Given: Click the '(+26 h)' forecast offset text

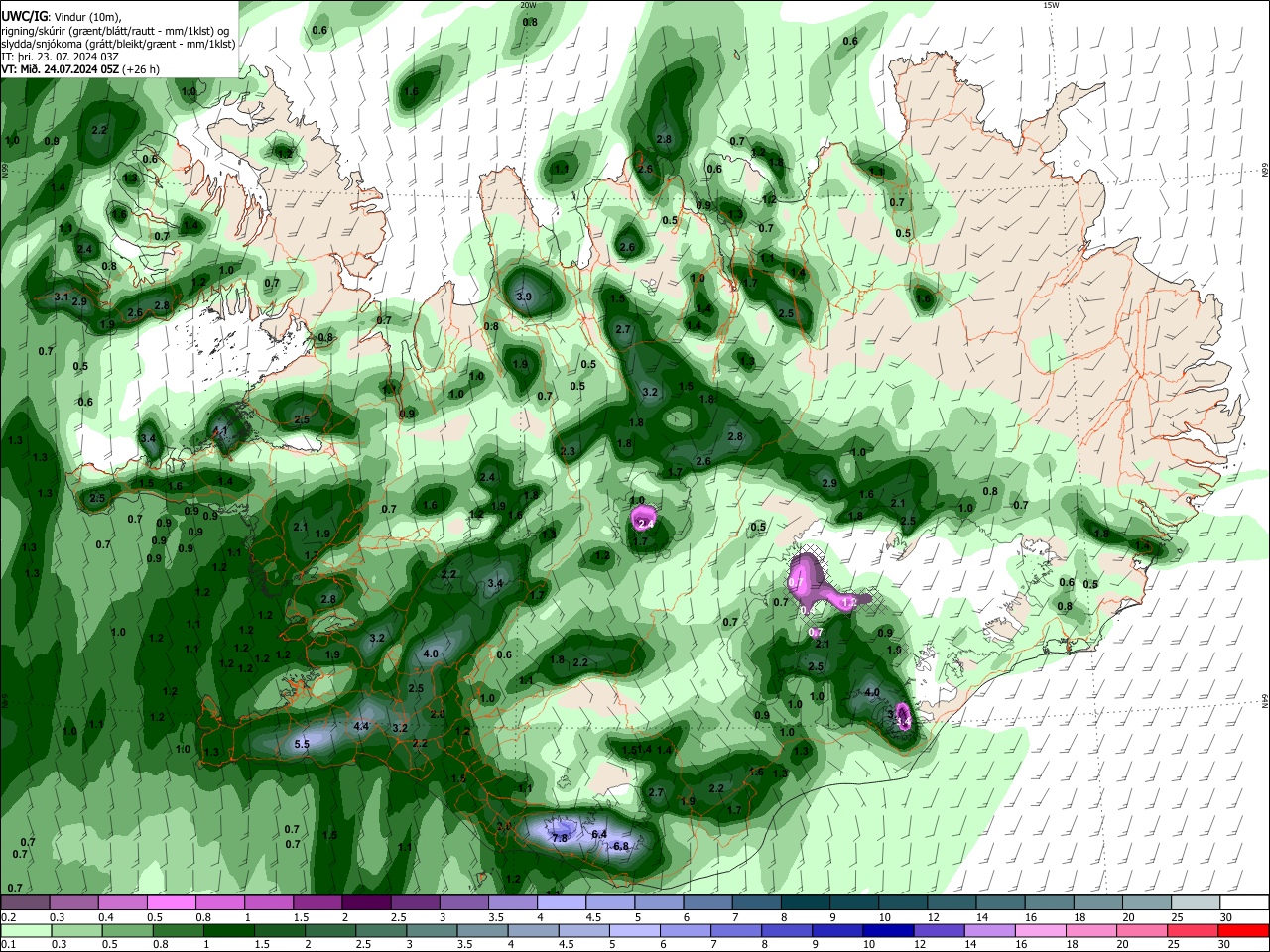Looking at the screenshot, I should (141, 69).
